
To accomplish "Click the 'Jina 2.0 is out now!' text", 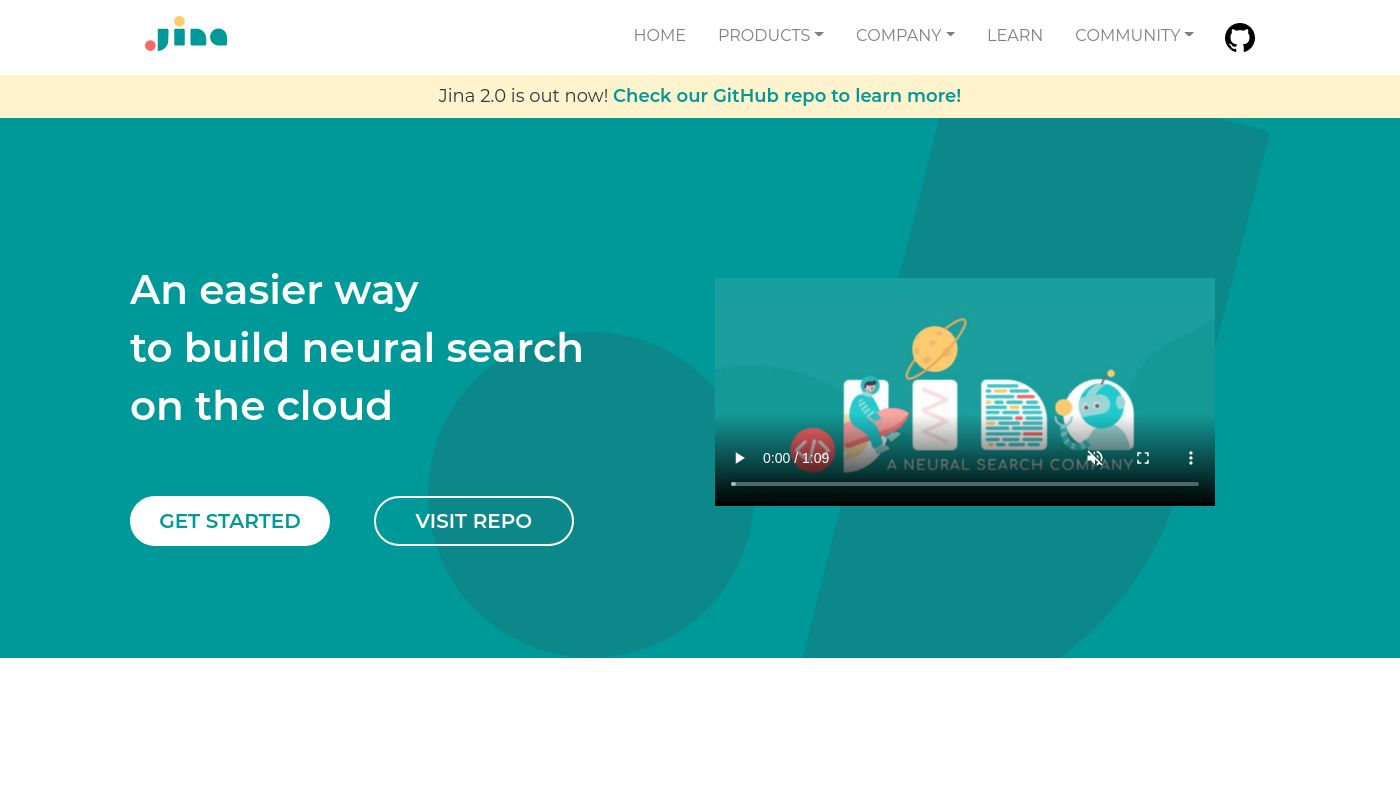I will click(523, 96).
